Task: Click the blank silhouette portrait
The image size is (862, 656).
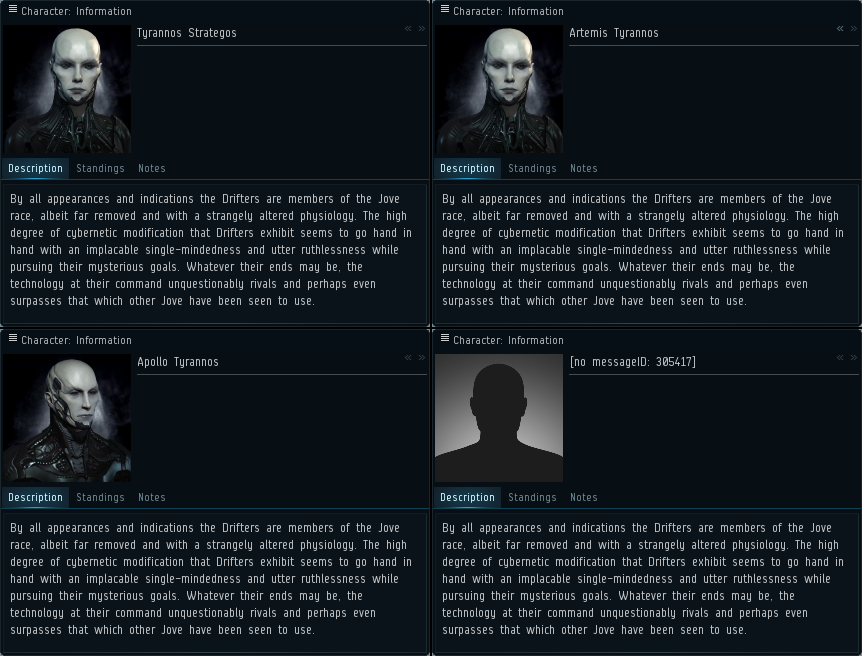Action: 499,418
